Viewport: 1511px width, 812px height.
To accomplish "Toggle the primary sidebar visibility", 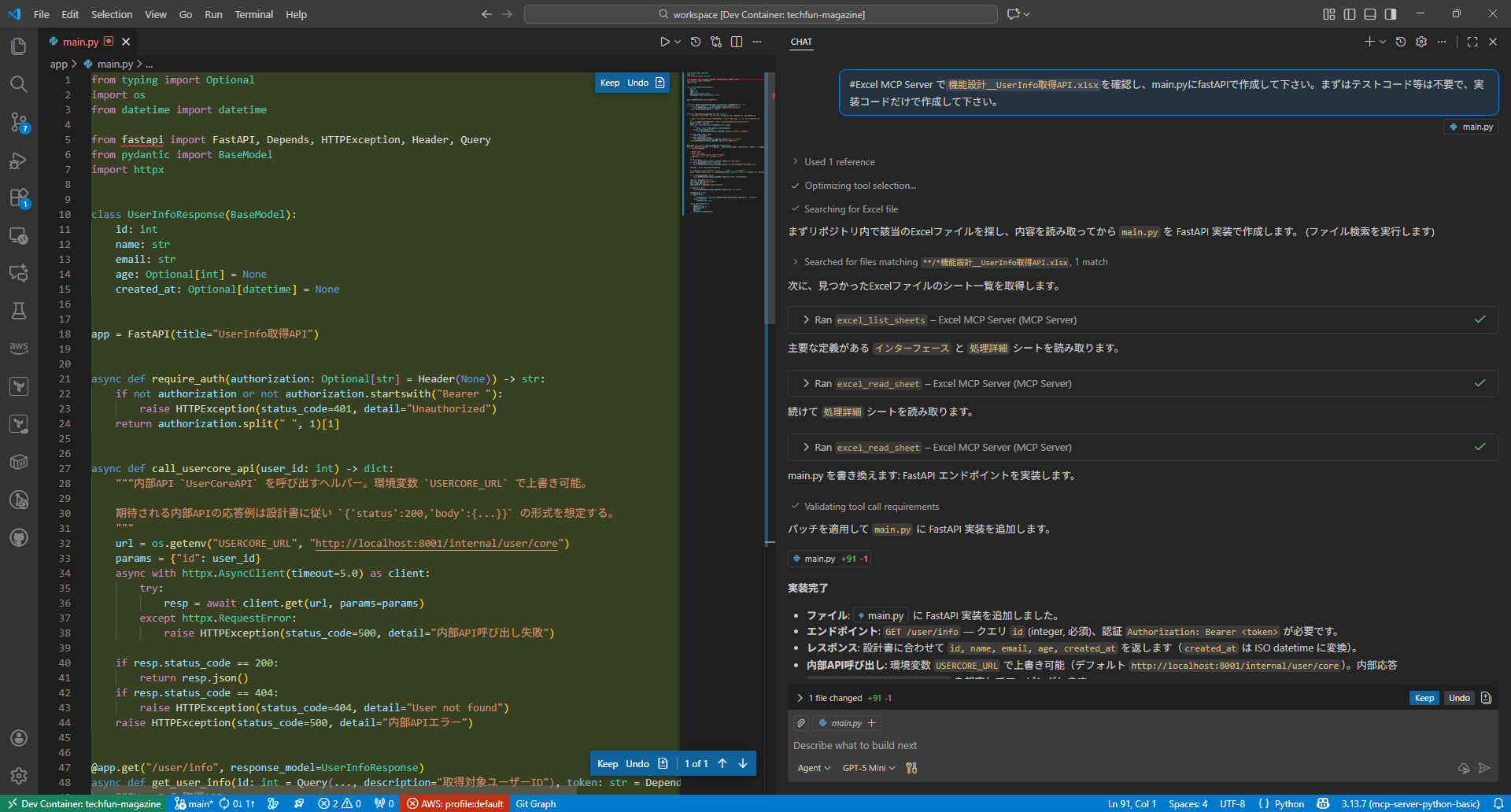I will point(1350,13).
